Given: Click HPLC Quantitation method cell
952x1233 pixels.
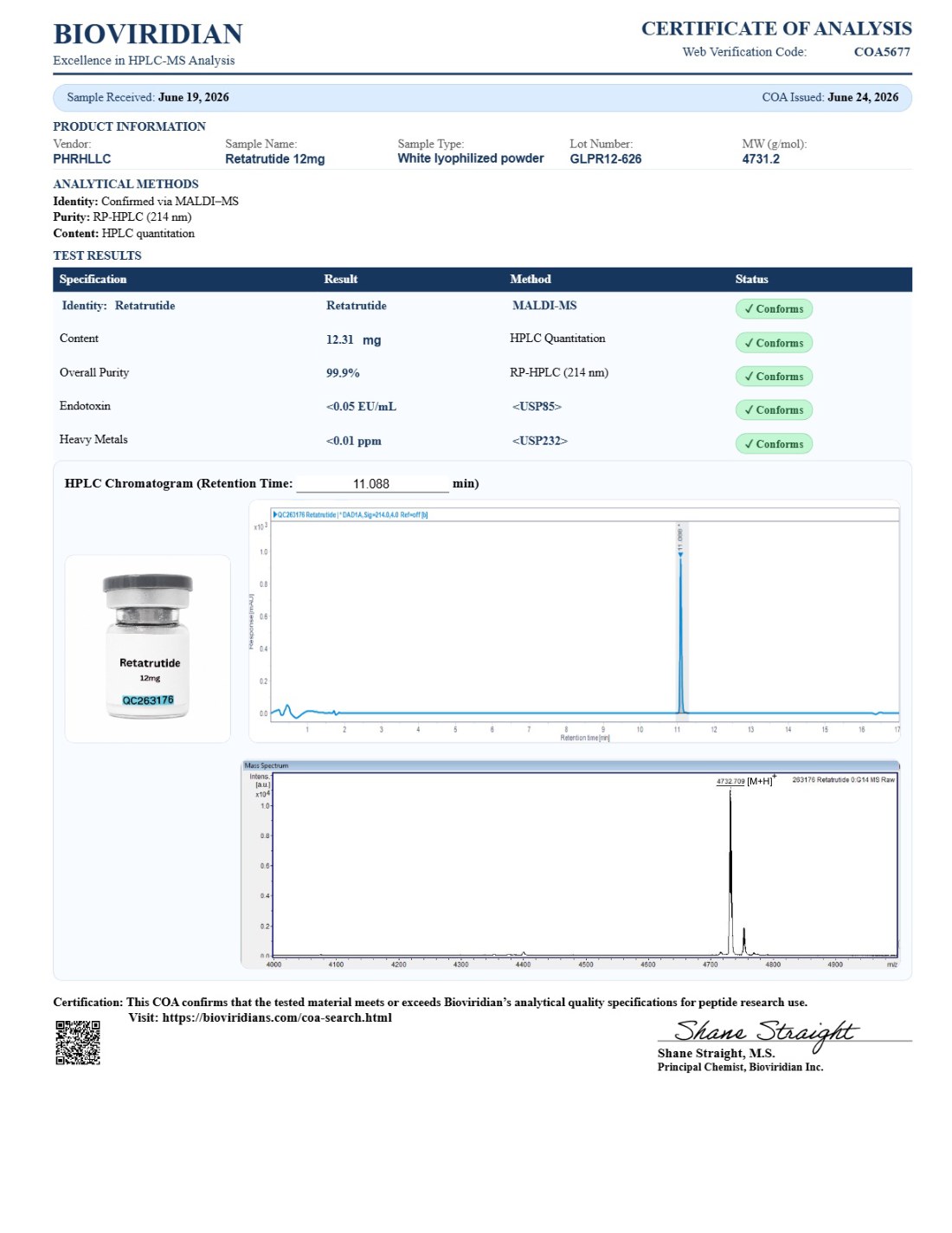Looking at the screenshot, I should coord(557,339).
